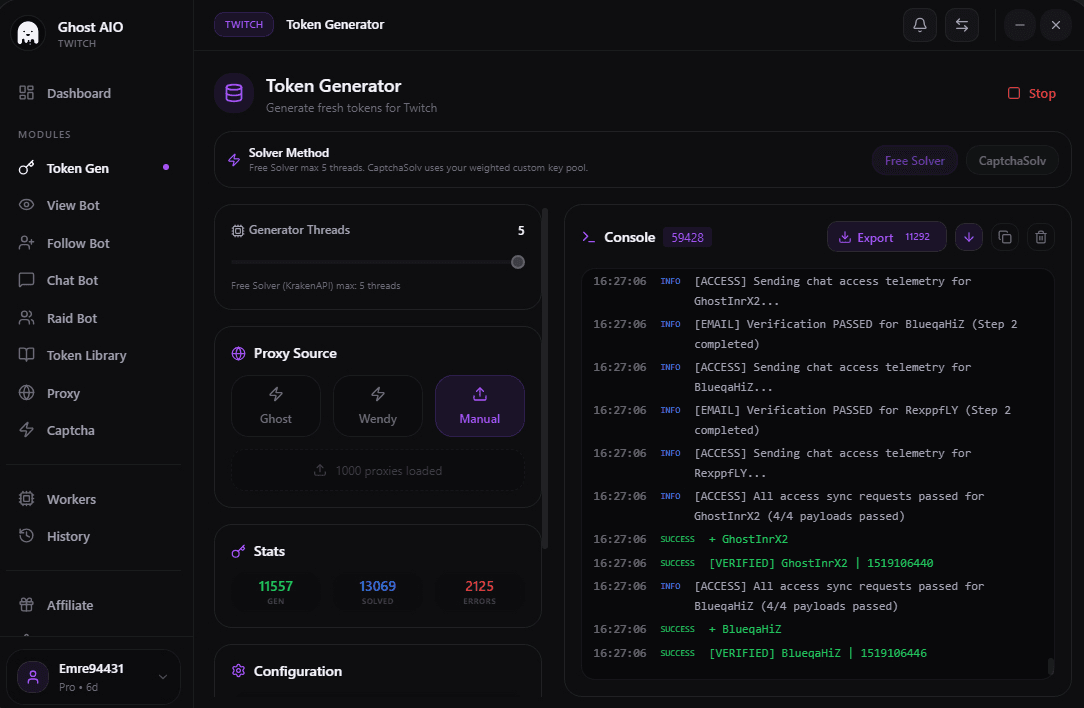This screenshot has width=1084, height=708.
Task: Click the Token Generator database icon
Action: [x=234, y=93]
